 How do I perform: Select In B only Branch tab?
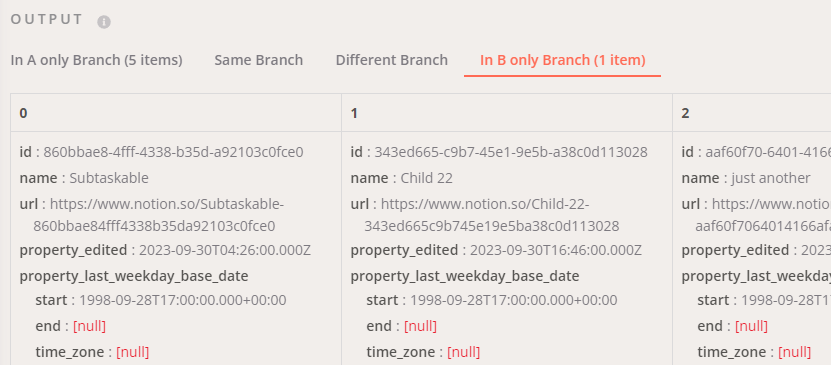(563, 60)
